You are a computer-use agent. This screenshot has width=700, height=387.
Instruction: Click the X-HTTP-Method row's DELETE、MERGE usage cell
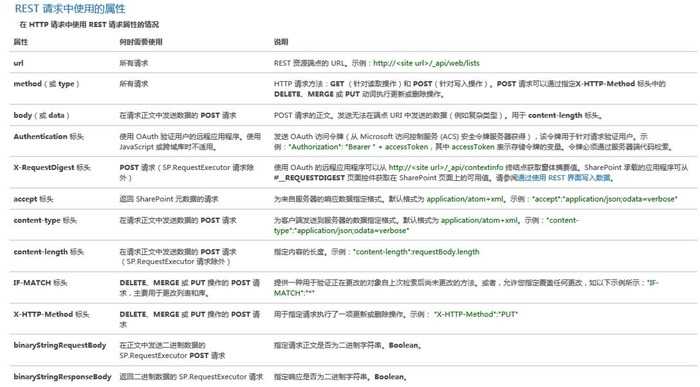pyautogui.click(x=190, y=319)
